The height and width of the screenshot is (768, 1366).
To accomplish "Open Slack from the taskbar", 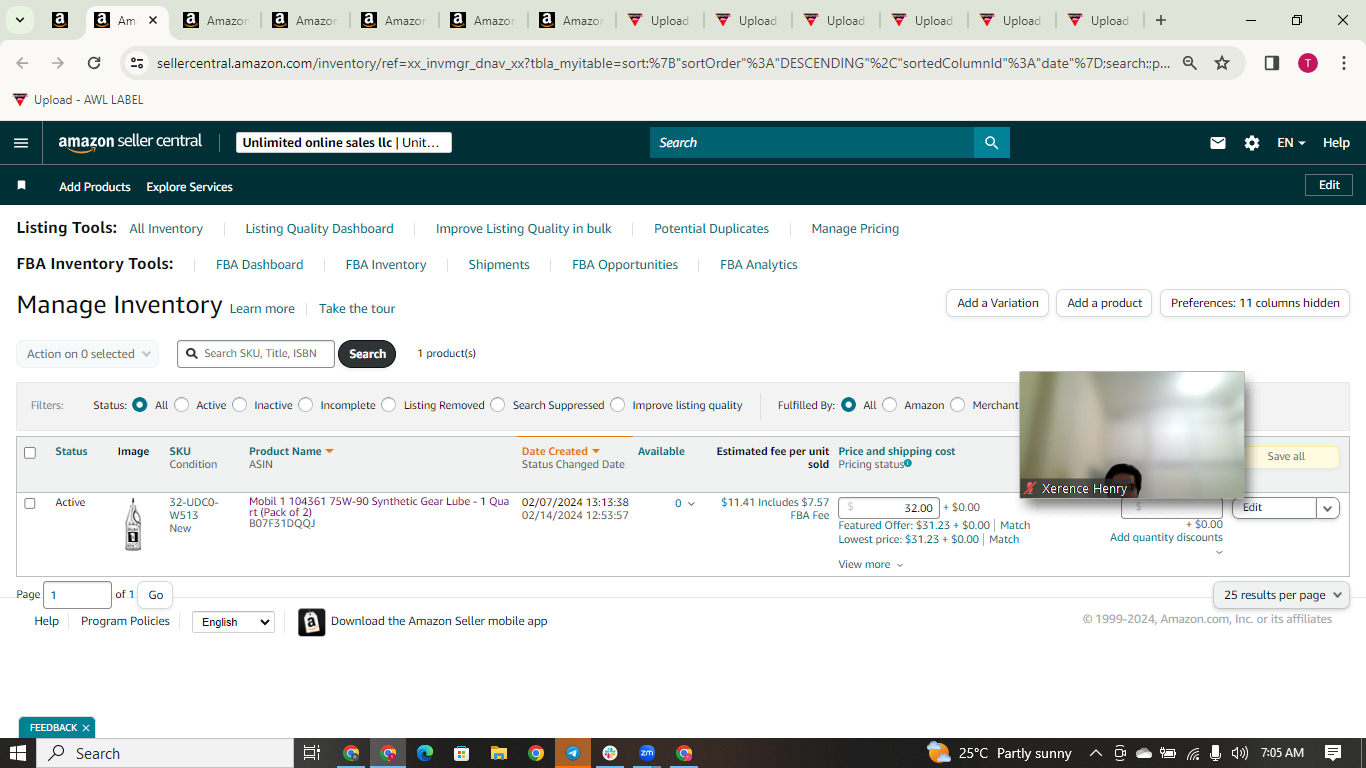I will point(610,753).
